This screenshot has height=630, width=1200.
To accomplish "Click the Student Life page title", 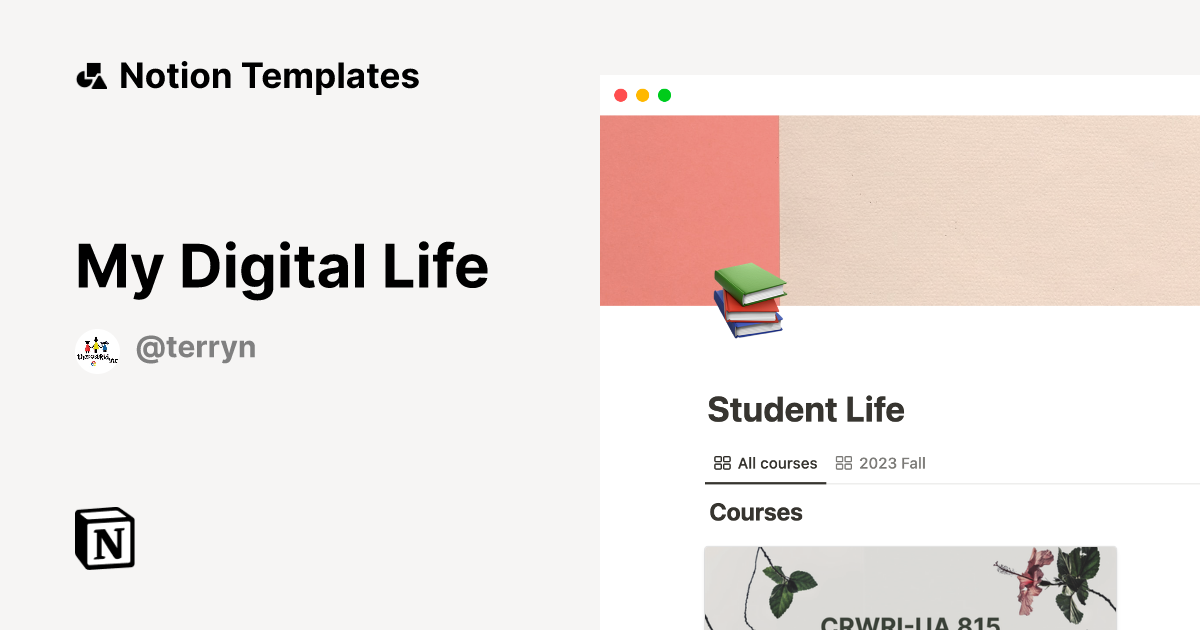I will pos(805,410).
